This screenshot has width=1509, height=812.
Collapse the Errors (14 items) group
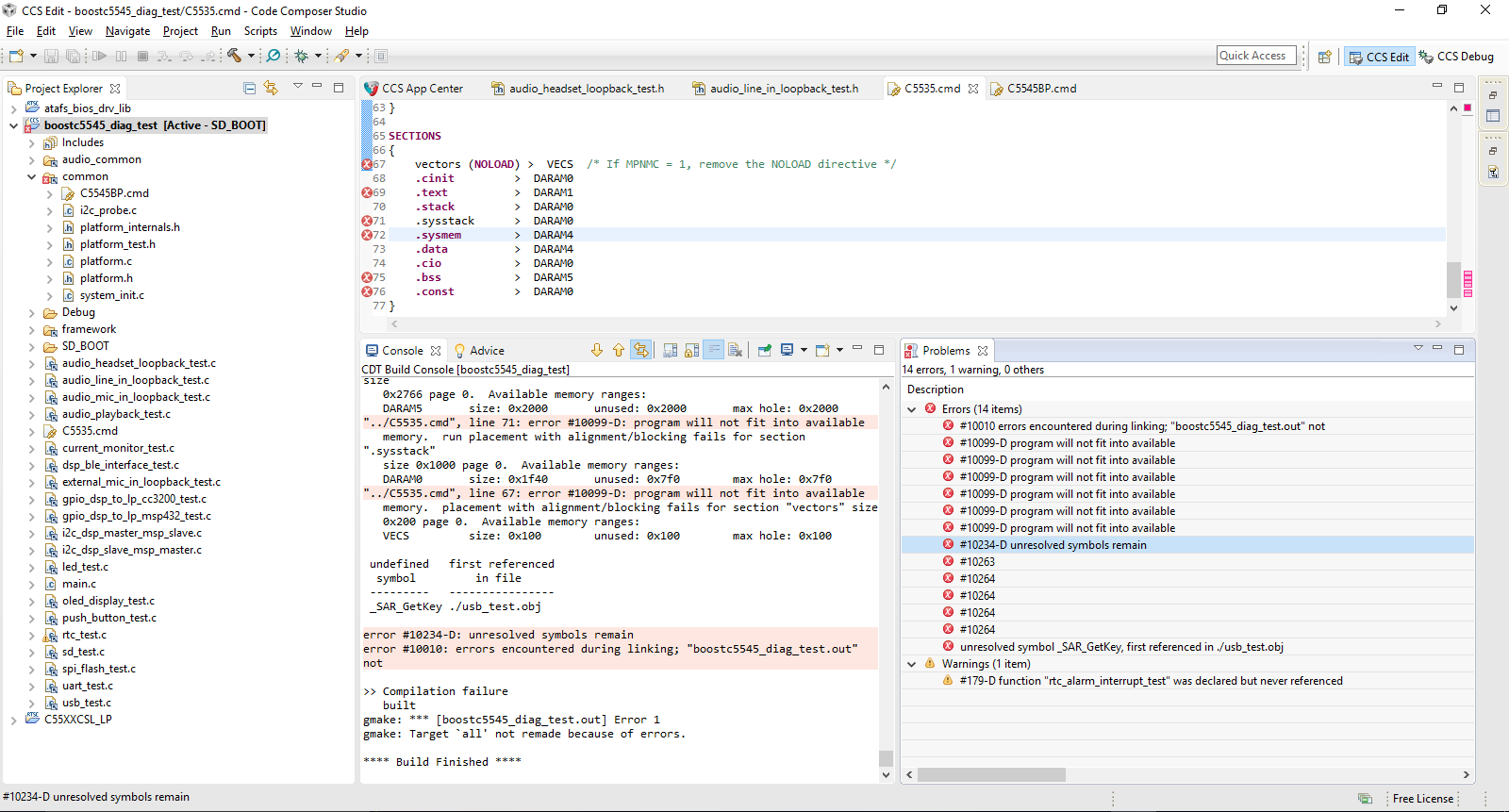pyautogui.click(x=912, y=409)
